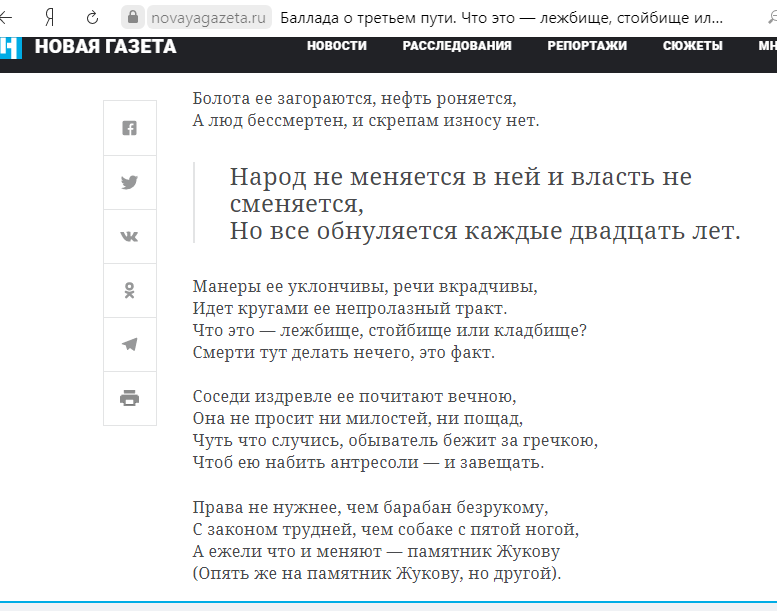Click line 'Права не нужнее, чем барабан безрукому'

[370, 507]
